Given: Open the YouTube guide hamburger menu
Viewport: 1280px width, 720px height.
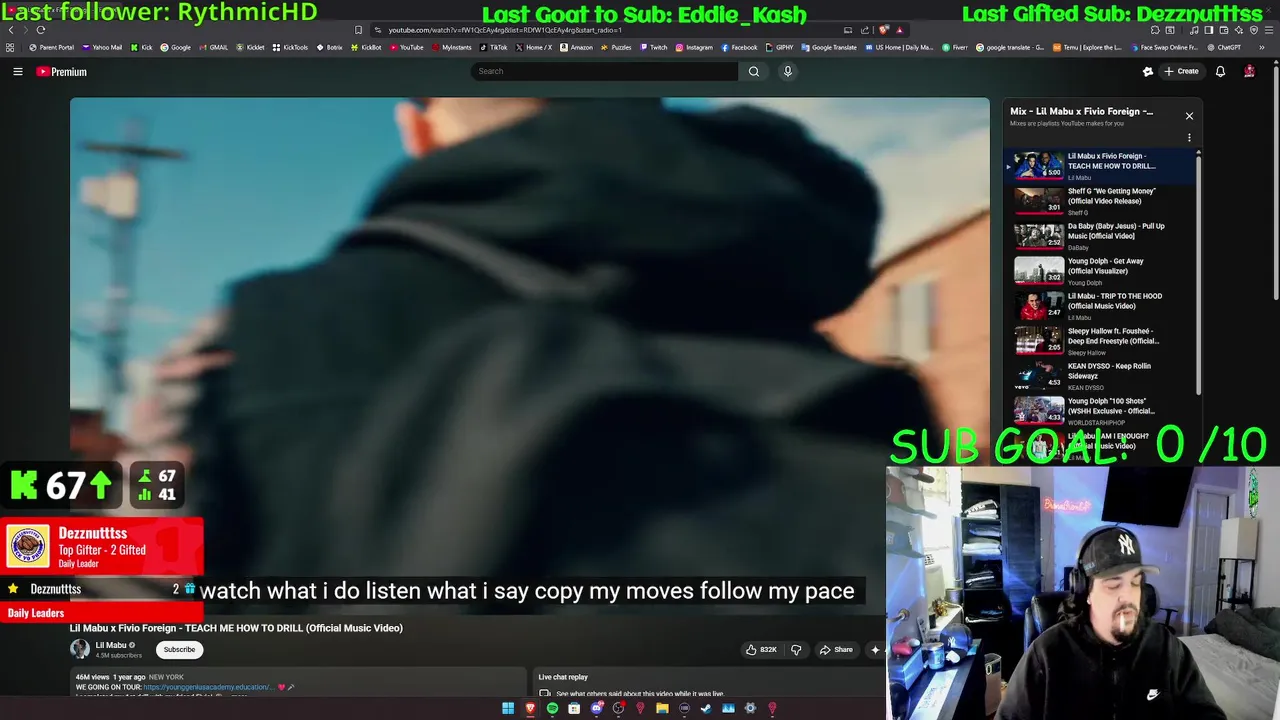Looking at the screenshot, I should [x=17, y=71].
